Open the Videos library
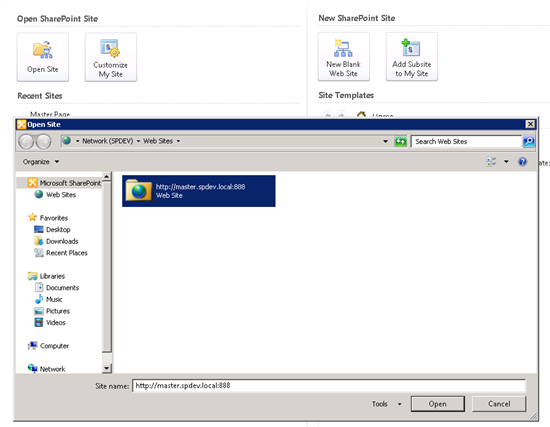 [50, 322]
